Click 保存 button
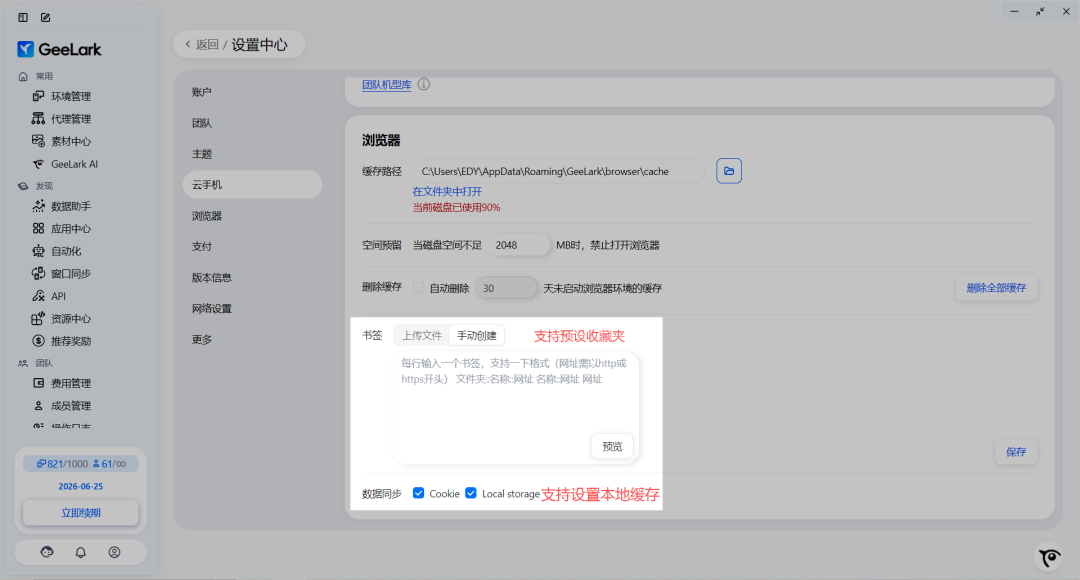The width and height of the screenshot is (1080, 580). tap(1016, 452)
